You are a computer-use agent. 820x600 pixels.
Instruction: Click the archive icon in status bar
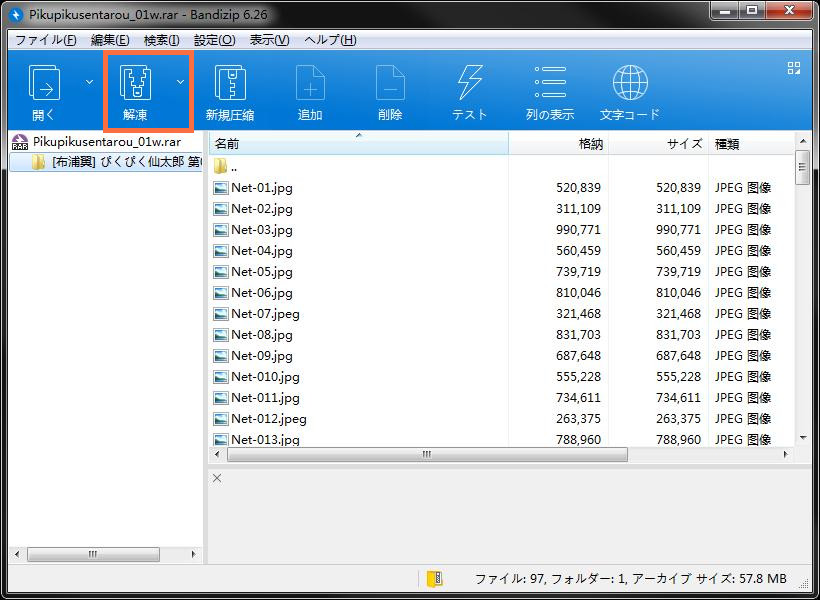(434, 578)
